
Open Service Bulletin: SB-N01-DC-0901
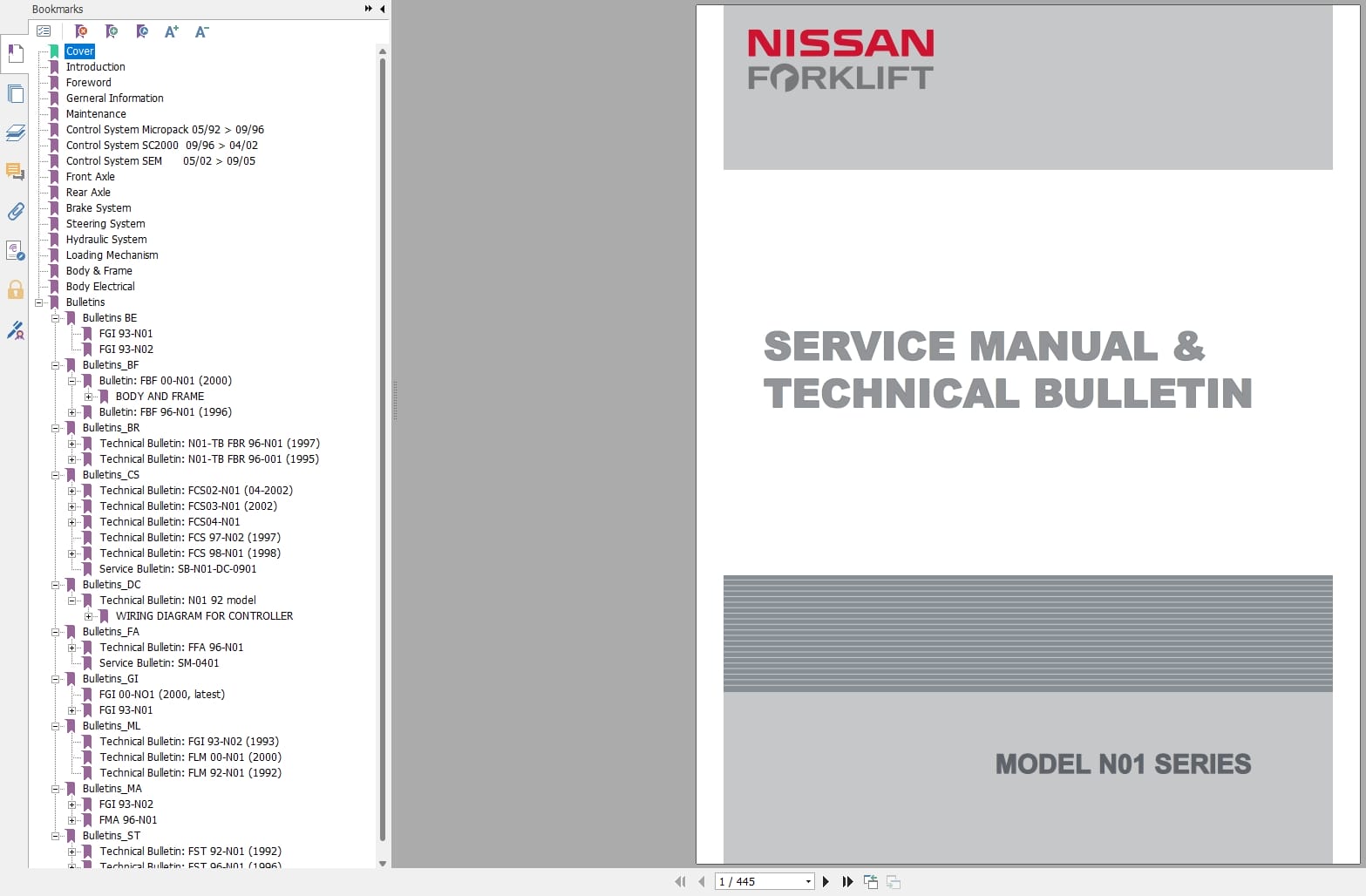coord(178,569)
